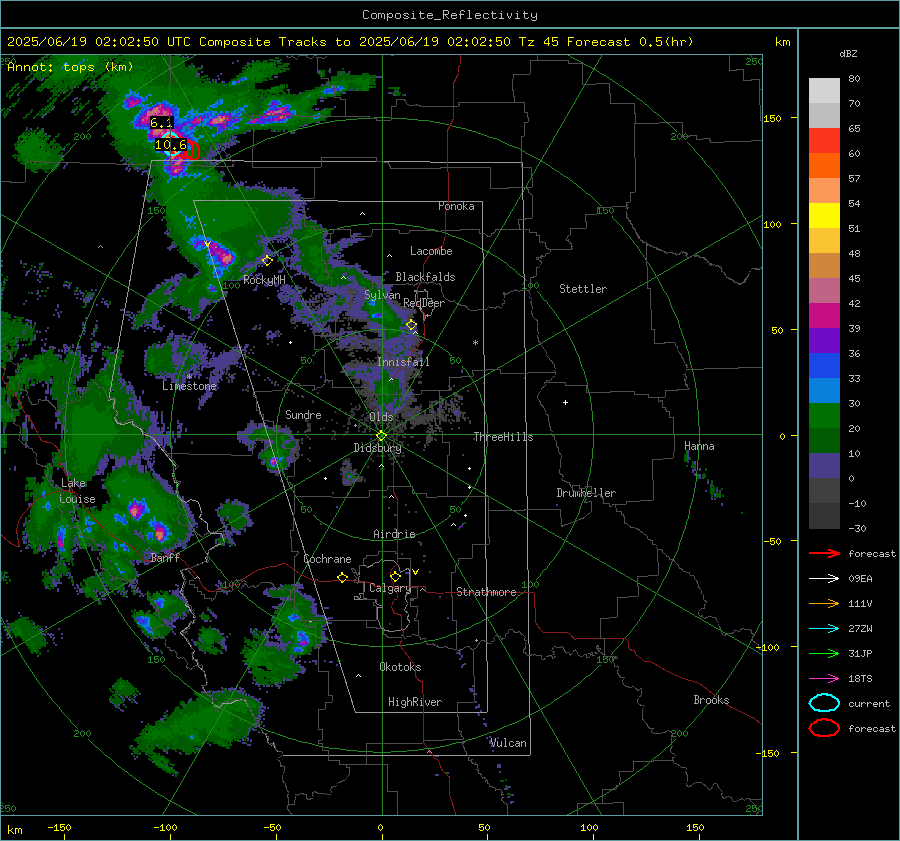Click the storm track ellipse beside 10.6
The image size is (900, 841).
192,150
